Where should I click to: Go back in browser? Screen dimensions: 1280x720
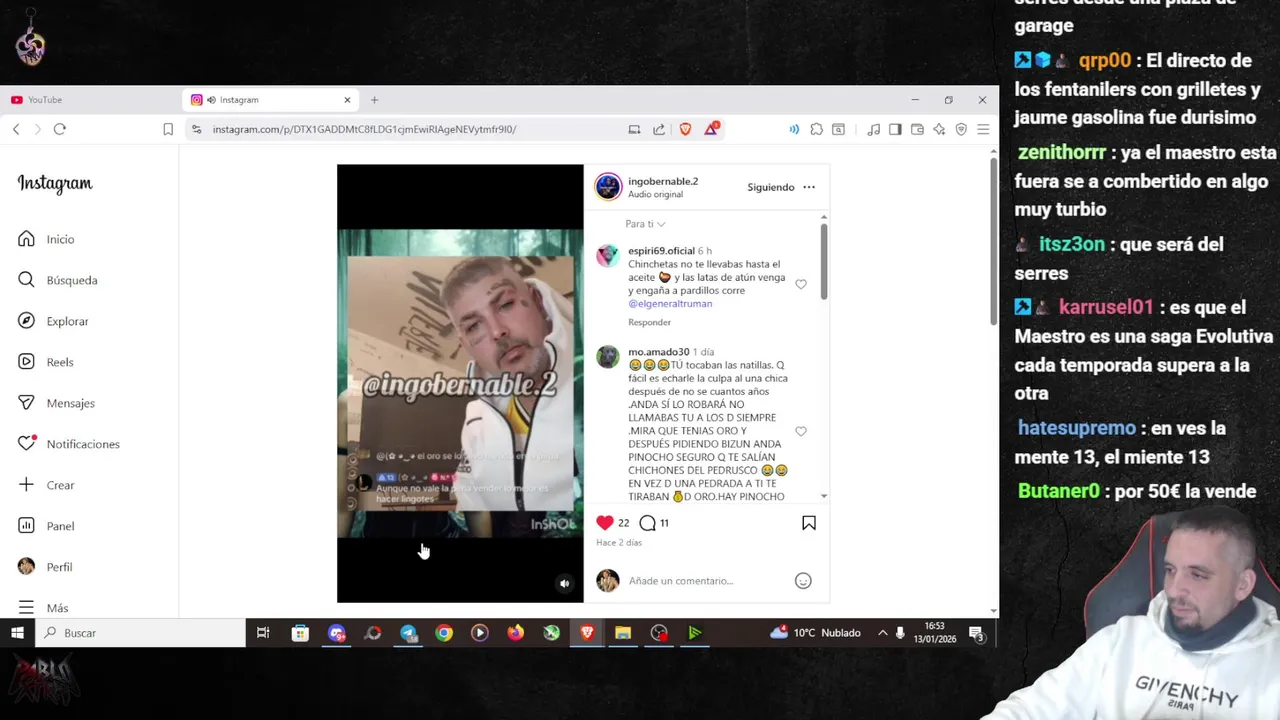(x=16, y=129)
